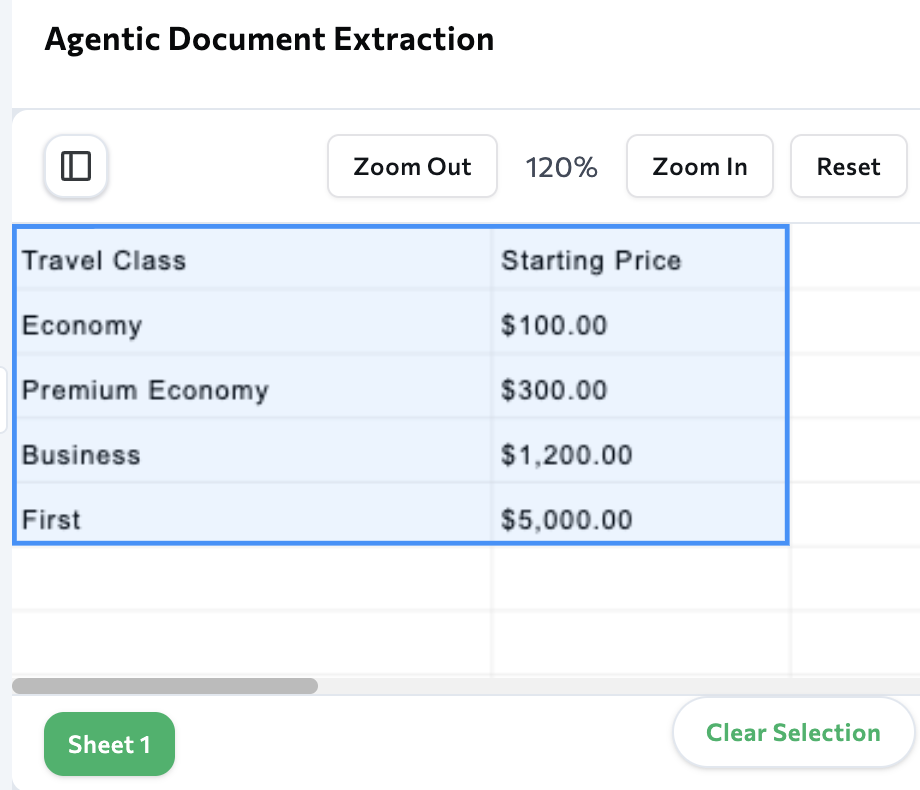Click the $100.00 price cell
The height and width of the screenshot is (790, 920).
coord(554,325)
